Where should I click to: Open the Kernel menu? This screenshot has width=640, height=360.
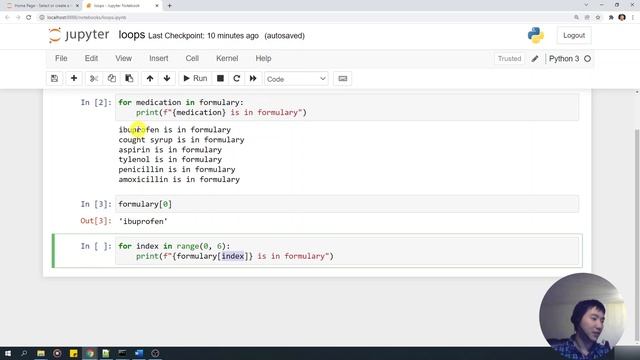click(227, 58)
